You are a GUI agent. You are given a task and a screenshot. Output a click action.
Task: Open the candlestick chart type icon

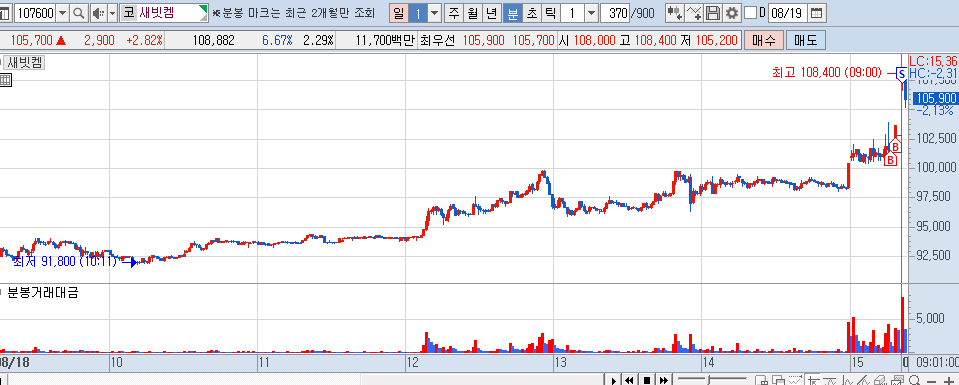coord(675,12)
